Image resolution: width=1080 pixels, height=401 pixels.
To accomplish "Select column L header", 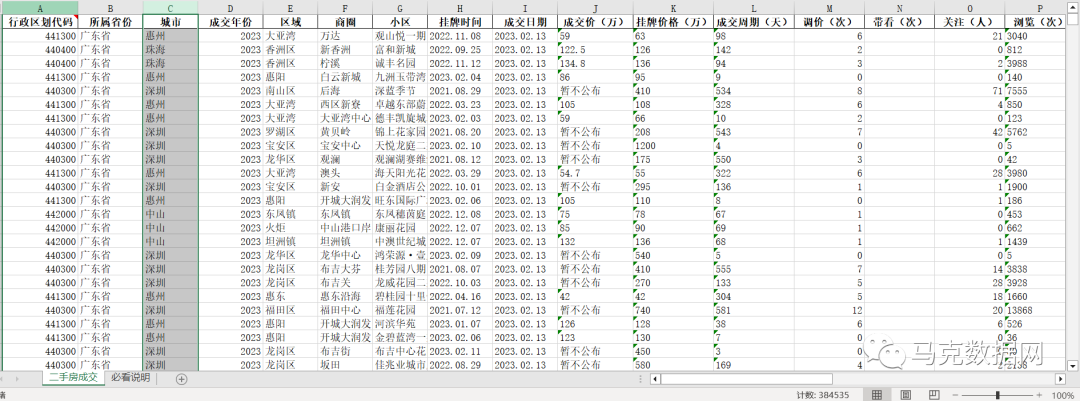I will tap(754, 8).
